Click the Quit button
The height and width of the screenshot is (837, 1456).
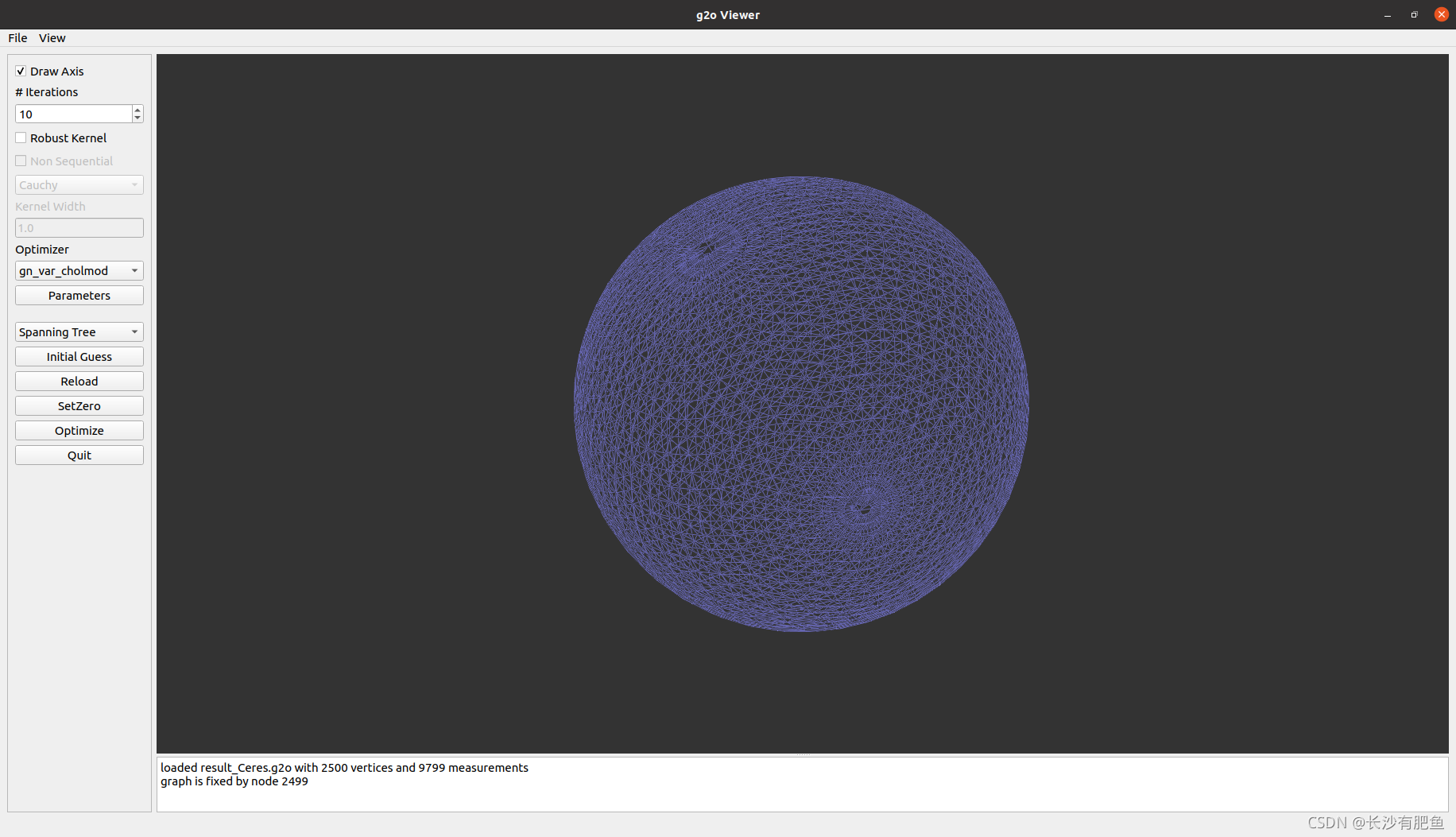coord(79,455)
